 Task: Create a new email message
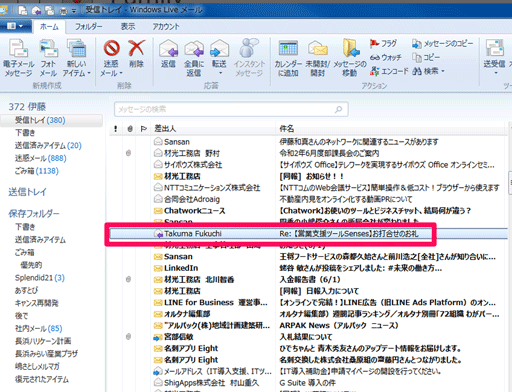[x=18, y=58]
